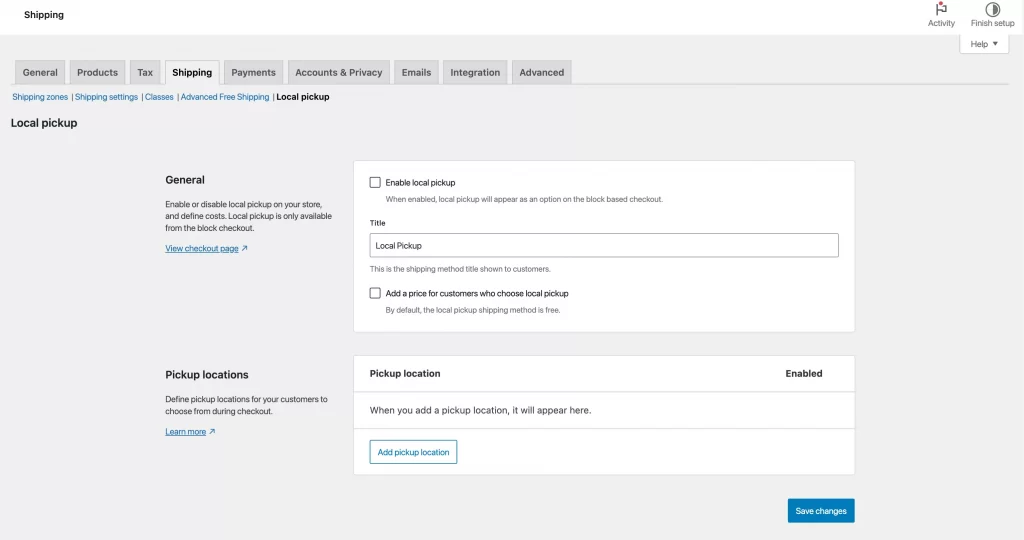1024x540 pixels.
Task: Switch to the Emails tab
Action: coord(416,72)
